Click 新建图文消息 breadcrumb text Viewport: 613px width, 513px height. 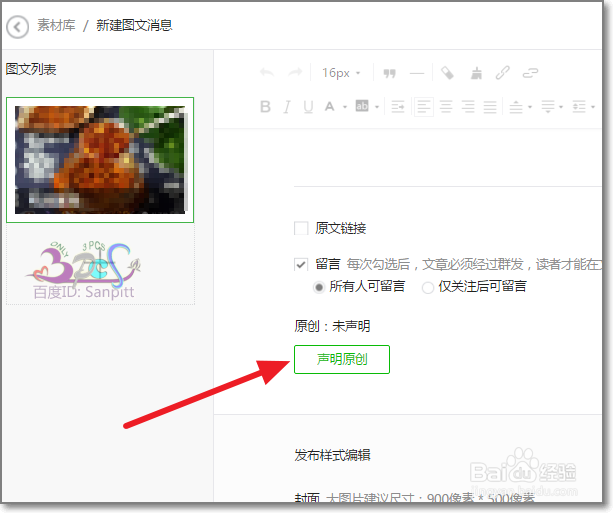pos(134,25)
